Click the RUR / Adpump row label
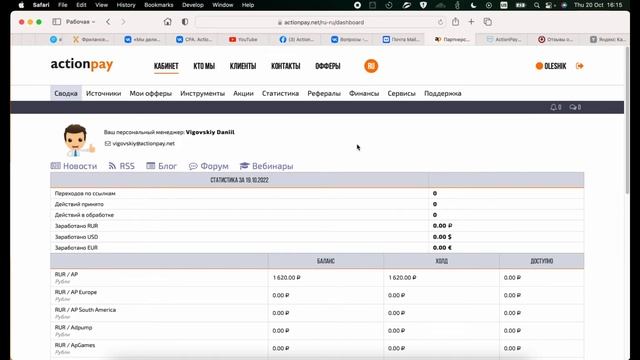640x360 pixels. [x=73, y=327]
